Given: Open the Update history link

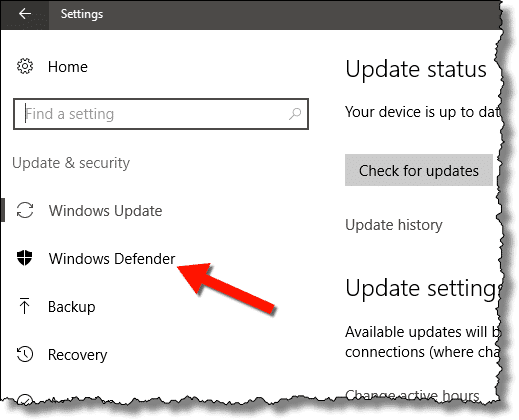Looking at the screenshot, I should (394, 225).
